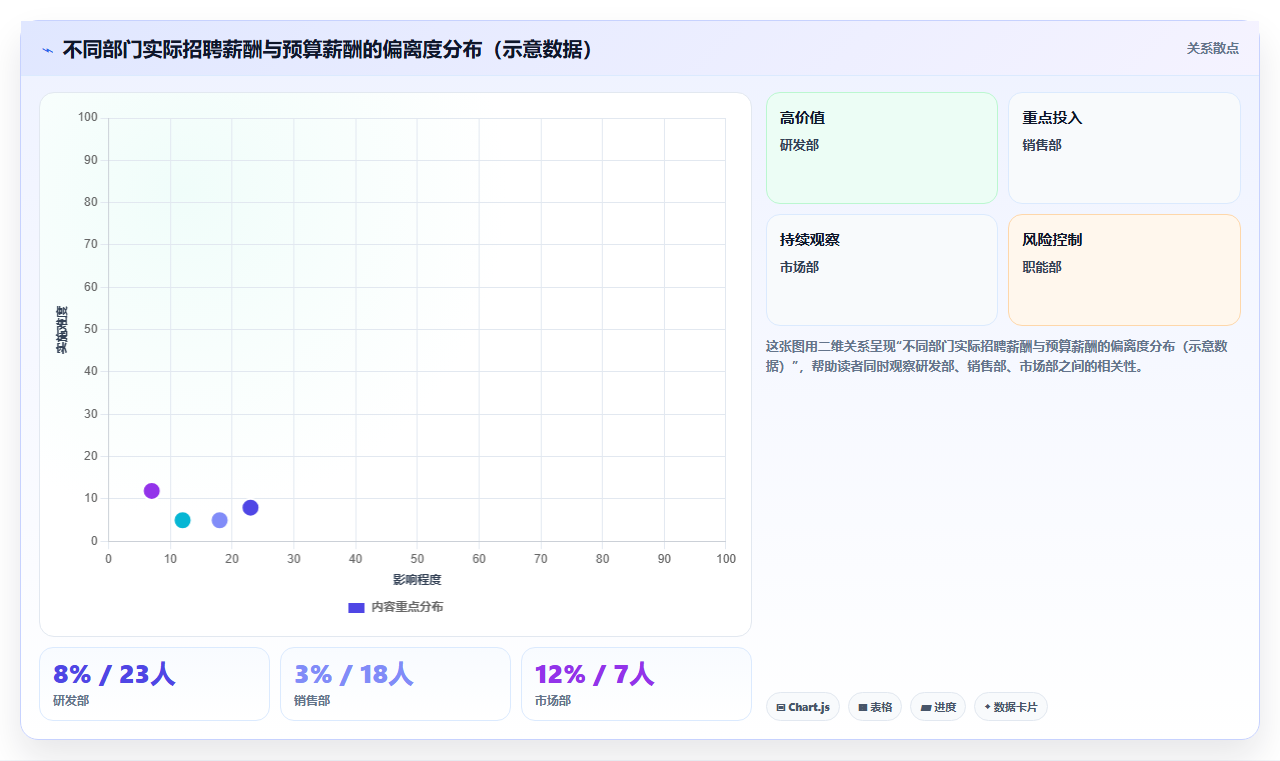
Task: Click the 内容重点分布 legend label
Action: pos(407,607)
